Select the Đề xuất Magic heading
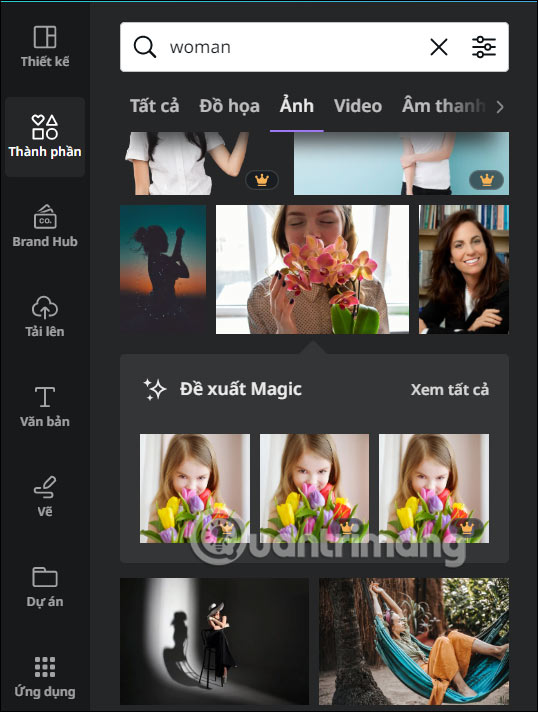This screenshot has height=712, width=538. [x=241, y=389]
